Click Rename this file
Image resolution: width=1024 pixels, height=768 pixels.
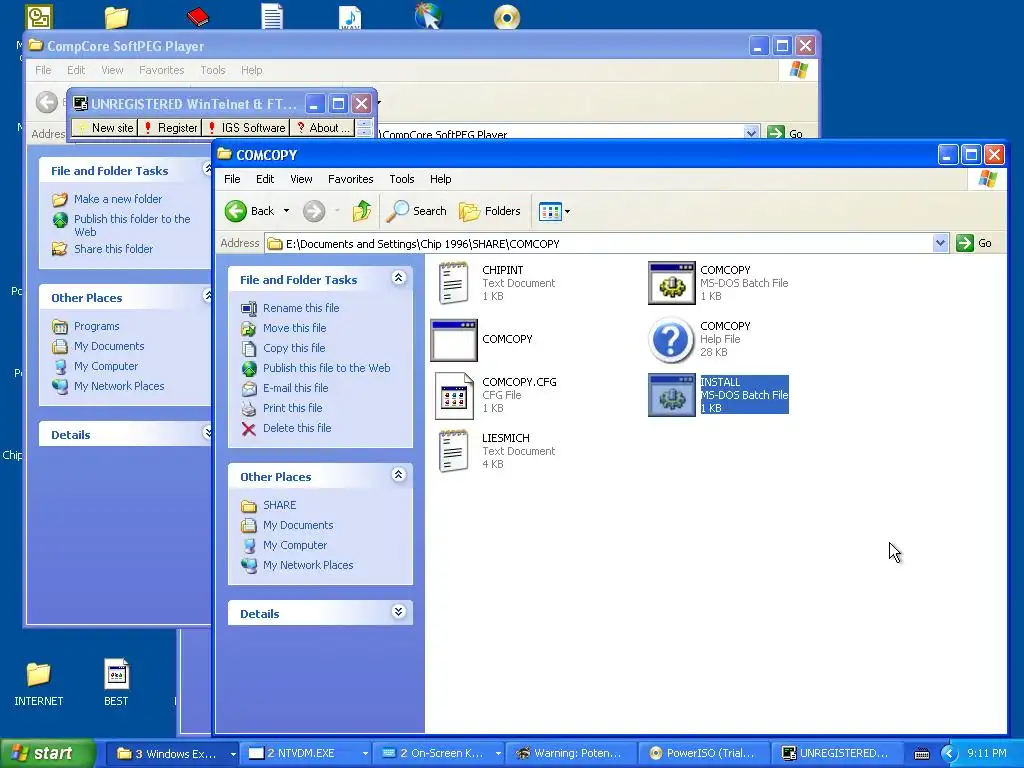[x=301, y=308]
